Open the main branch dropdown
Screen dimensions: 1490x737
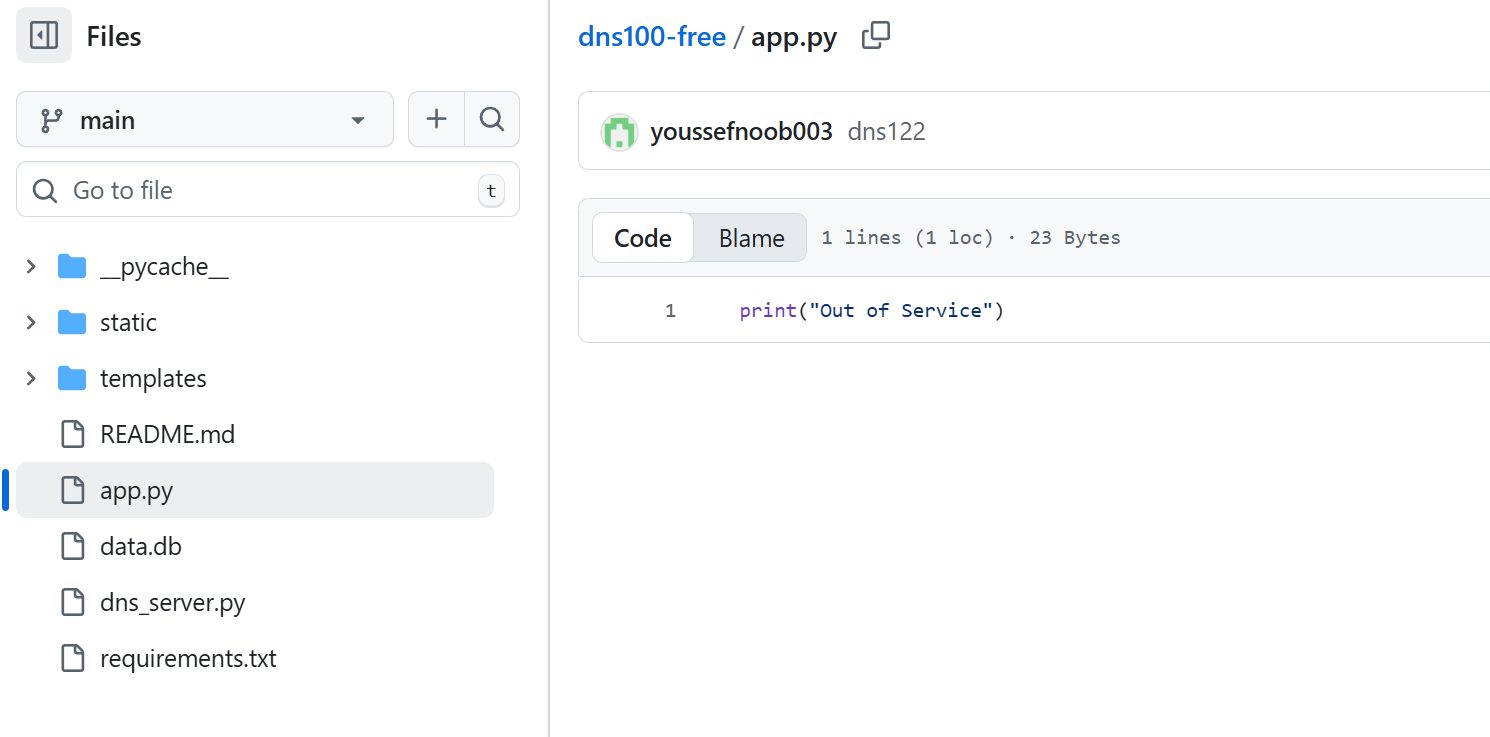pyautogui.click(x=204, y=120)
